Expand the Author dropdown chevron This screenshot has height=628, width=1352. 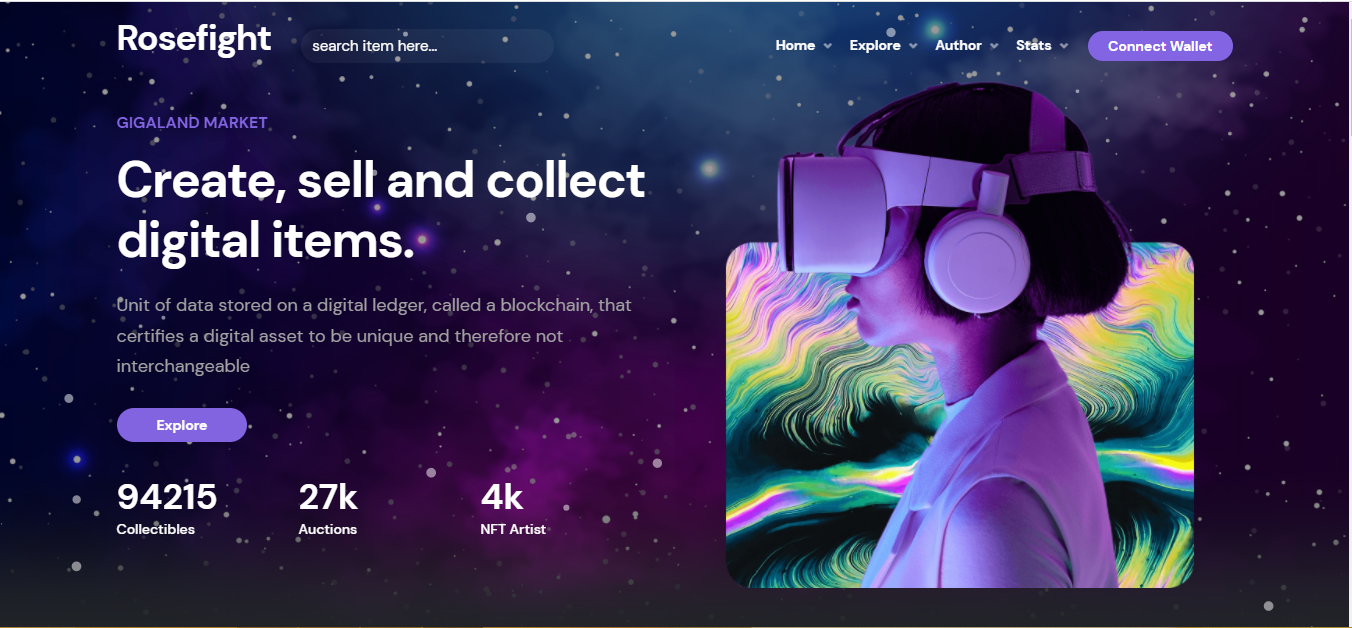(x=995, y=46)
